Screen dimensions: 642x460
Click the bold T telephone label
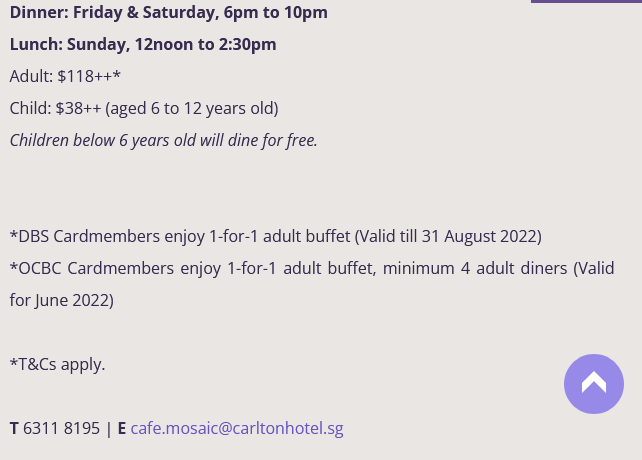(x=14, y=428)
